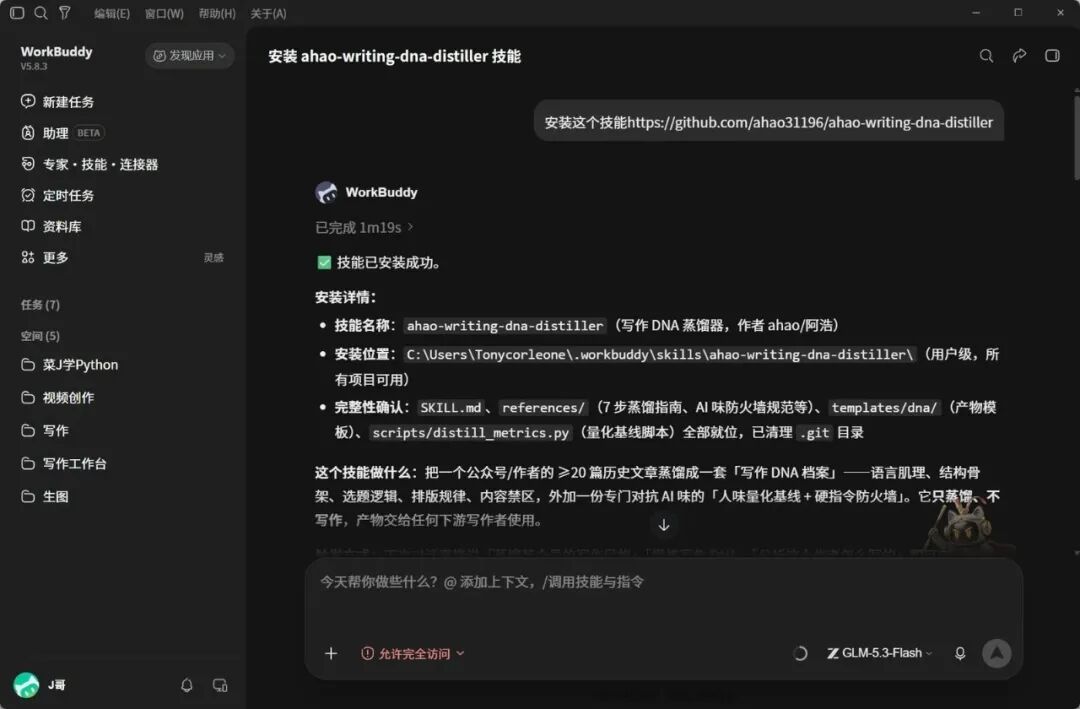Viewport: 1080px width, 709px height.
Task: Click the 灵感 label beside 更多
Action: coord(214,258)
